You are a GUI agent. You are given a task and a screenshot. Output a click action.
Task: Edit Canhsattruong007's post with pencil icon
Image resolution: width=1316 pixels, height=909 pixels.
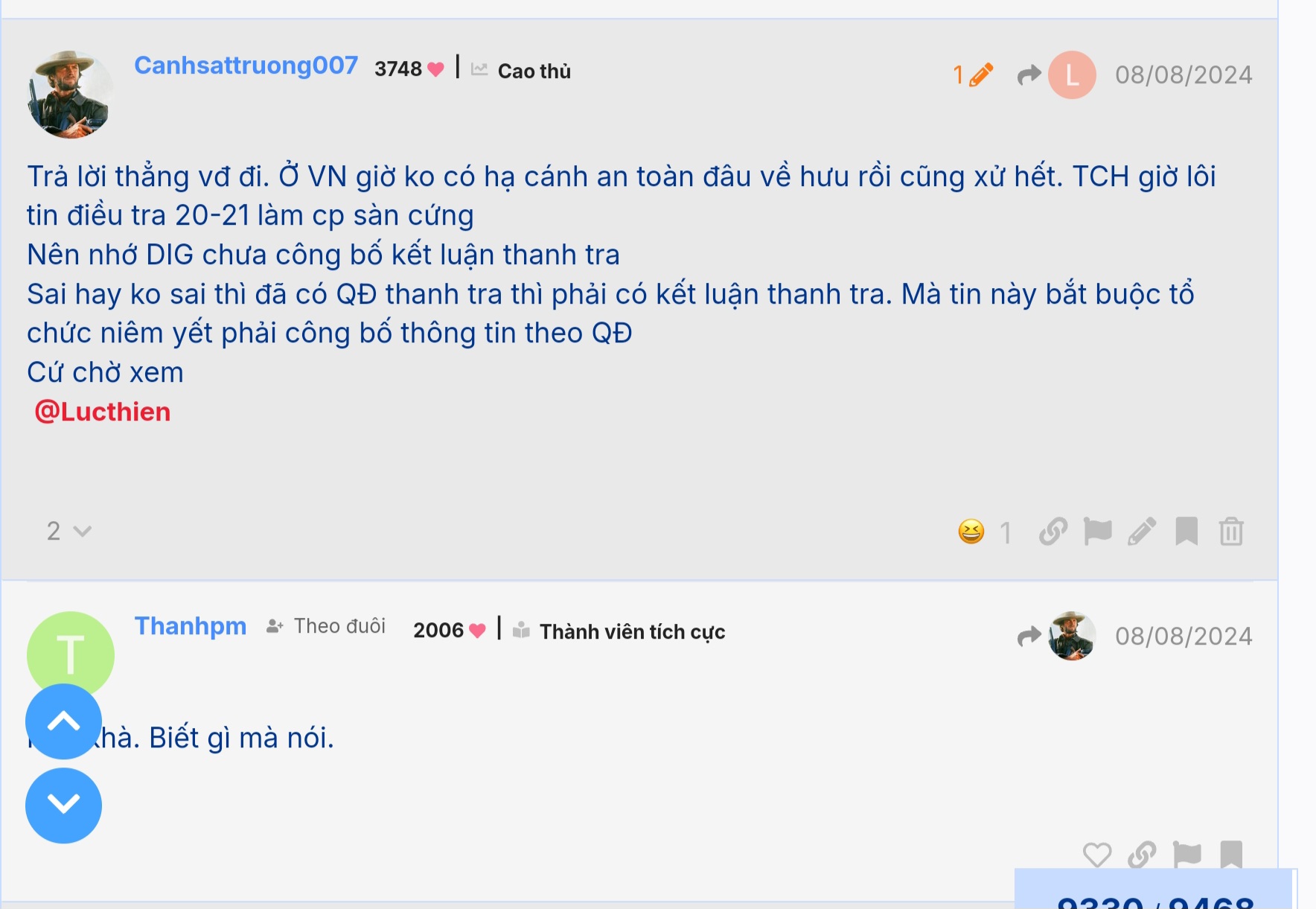coord(1142,532)
